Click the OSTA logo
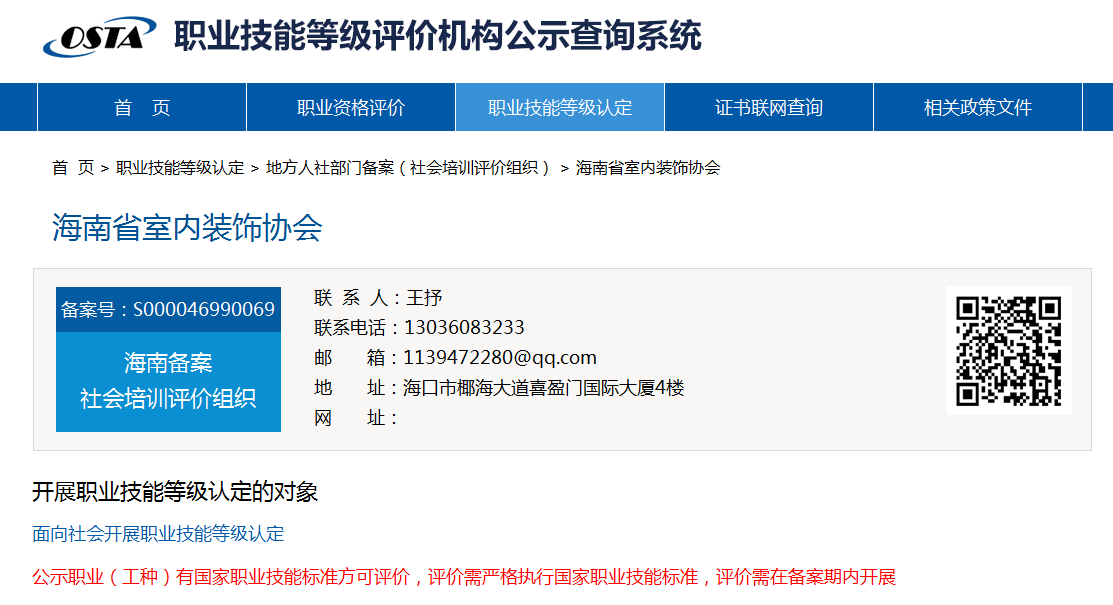This screenshot has height=605, width=1113. point(99,37)
